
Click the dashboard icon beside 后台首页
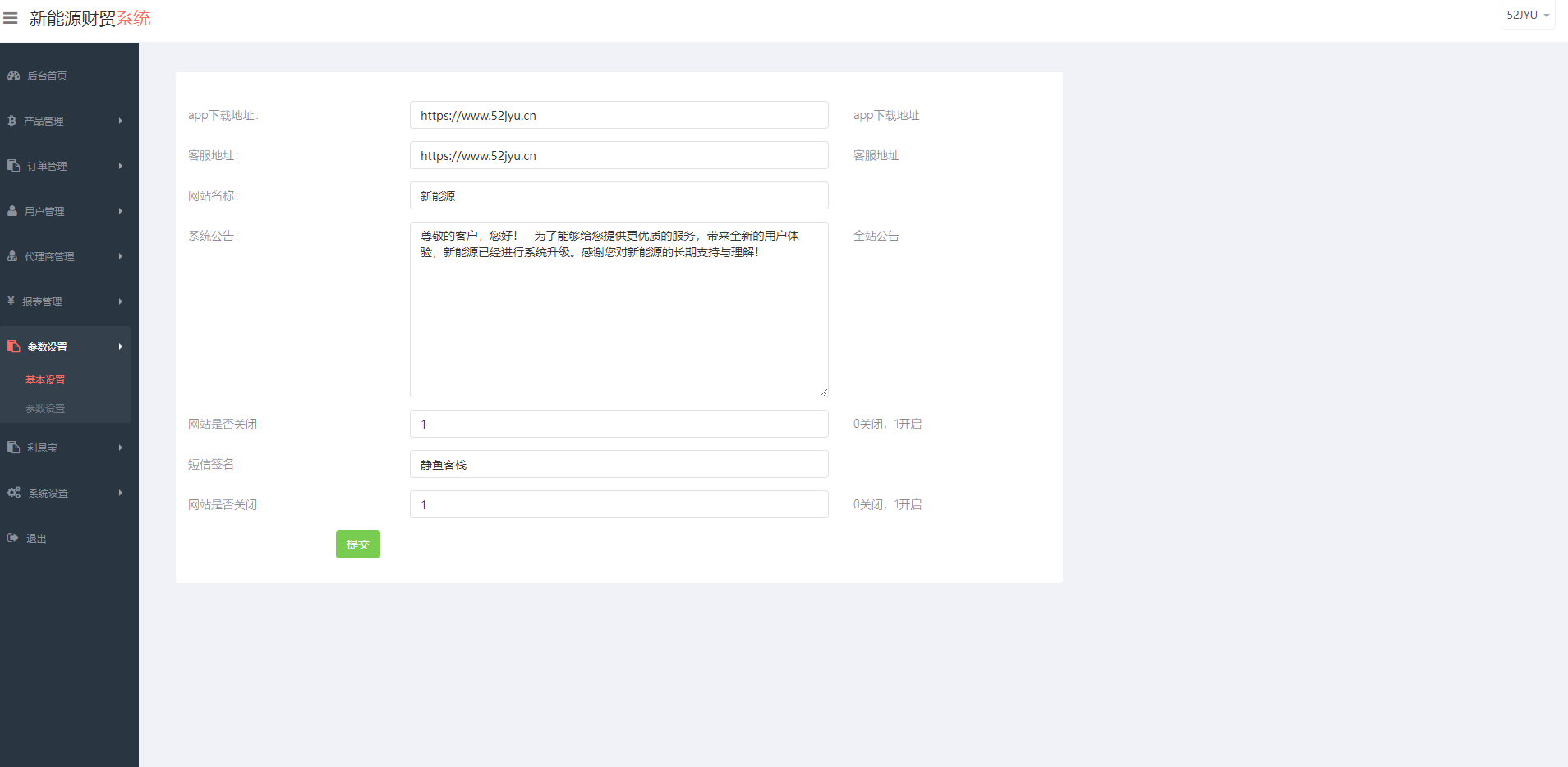coord(13,76)
